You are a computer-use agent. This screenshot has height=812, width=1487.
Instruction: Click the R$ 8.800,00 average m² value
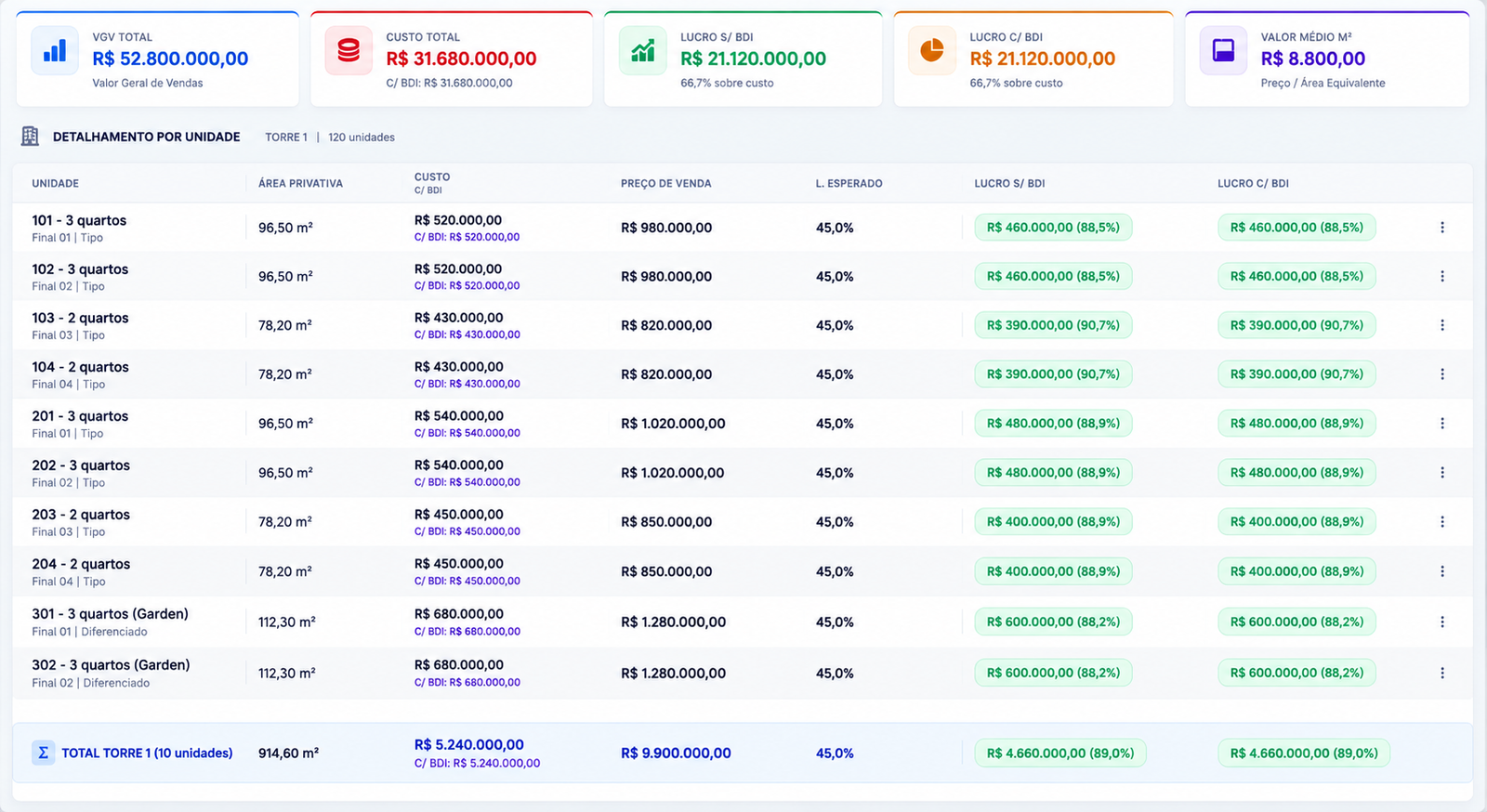pyautogui.click(x=1313, y=59)
